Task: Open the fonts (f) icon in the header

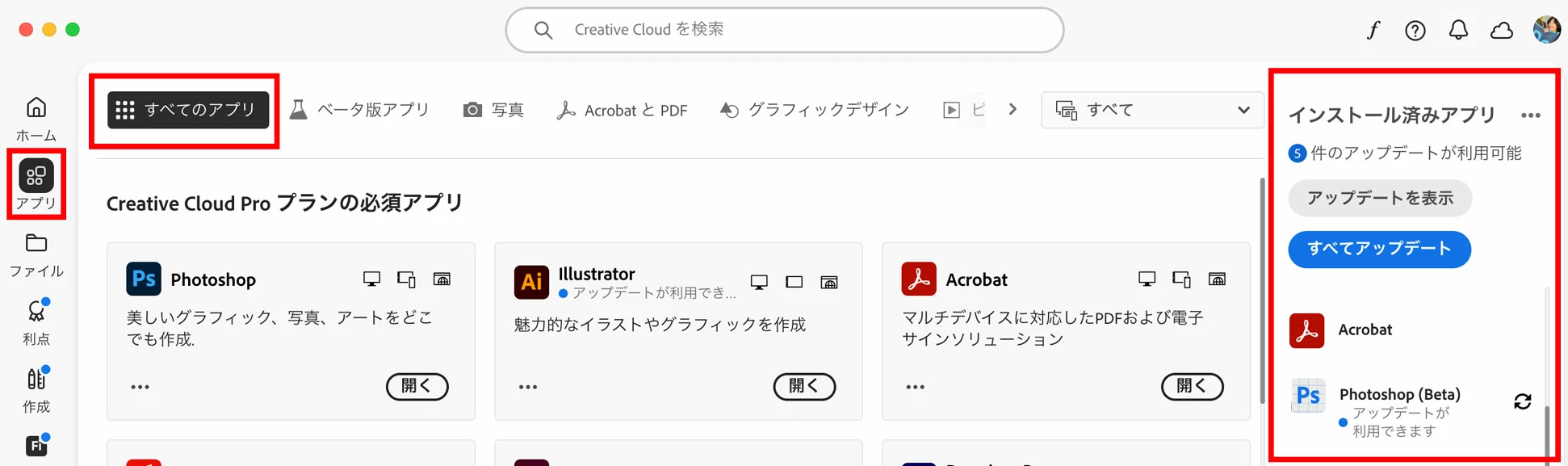Action: pos(1373,30)
